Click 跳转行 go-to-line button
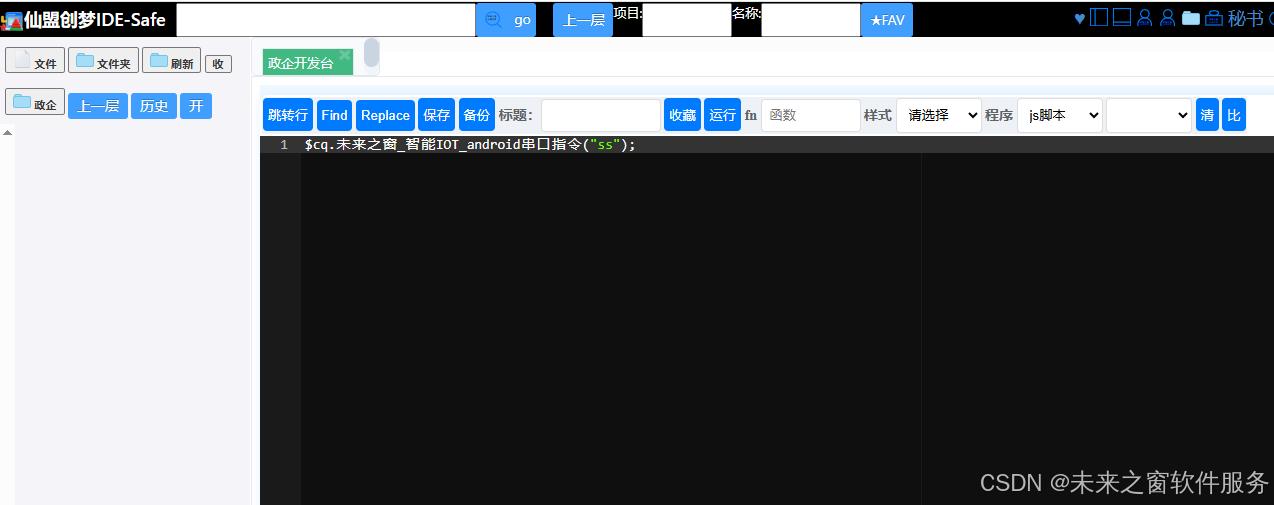Screen dimensions: 1274x505 click(288, 115)
